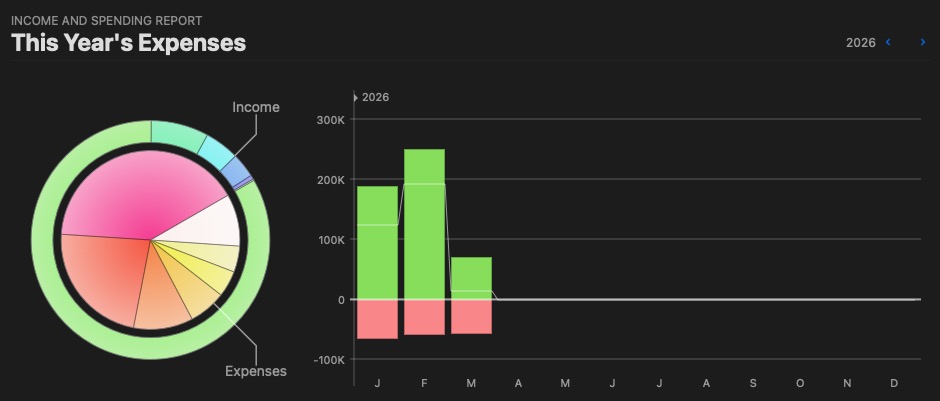
Task: Click the cyan income segment on outer ring
Action: coord(216,150)
